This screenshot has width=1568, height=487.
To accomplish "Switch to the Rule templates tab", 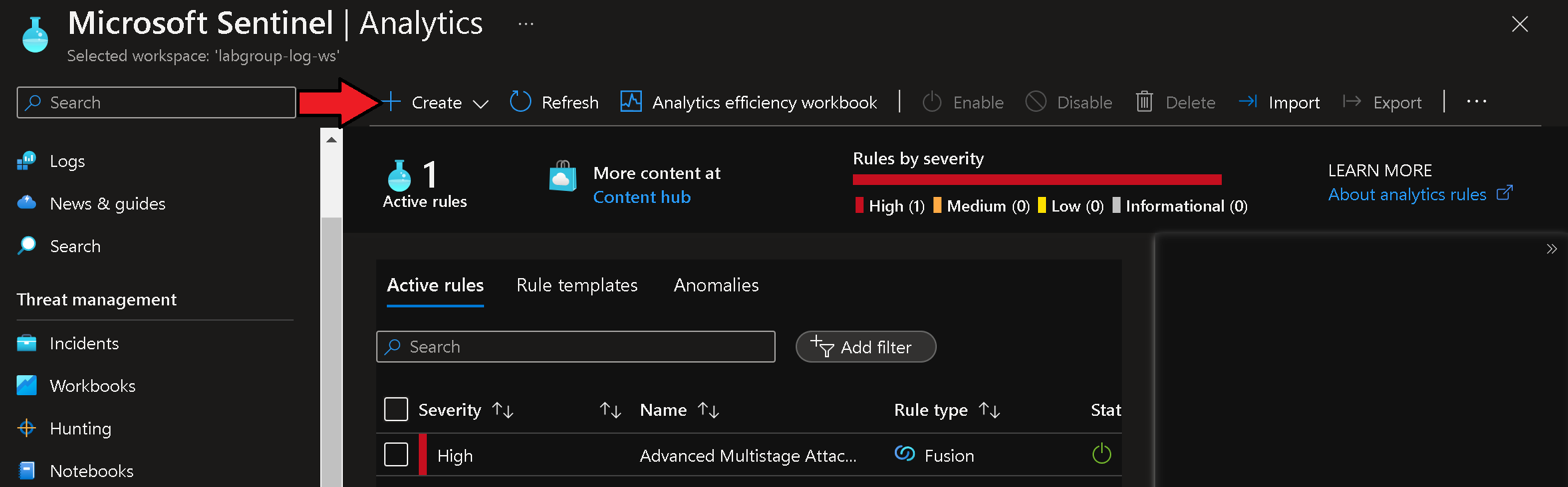I will pos(577,285).
